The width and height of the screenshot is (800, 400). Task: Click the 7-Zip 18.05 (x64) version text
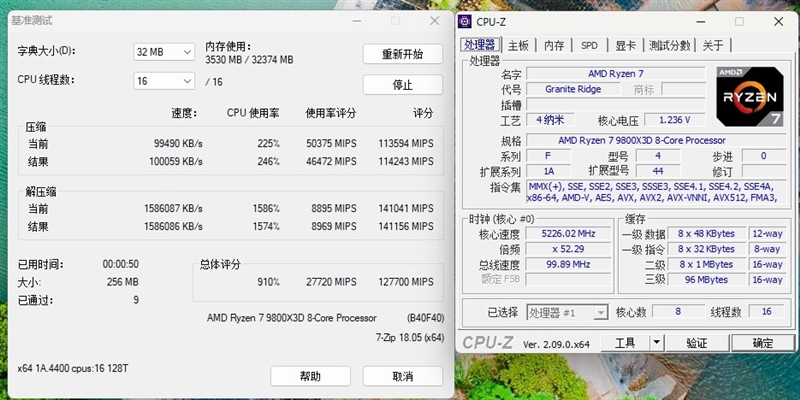[410, 338]
